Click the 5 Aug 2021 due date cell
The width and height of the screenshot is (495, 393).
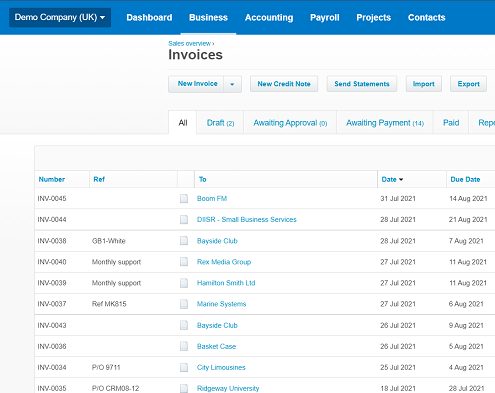pos(466,346)
